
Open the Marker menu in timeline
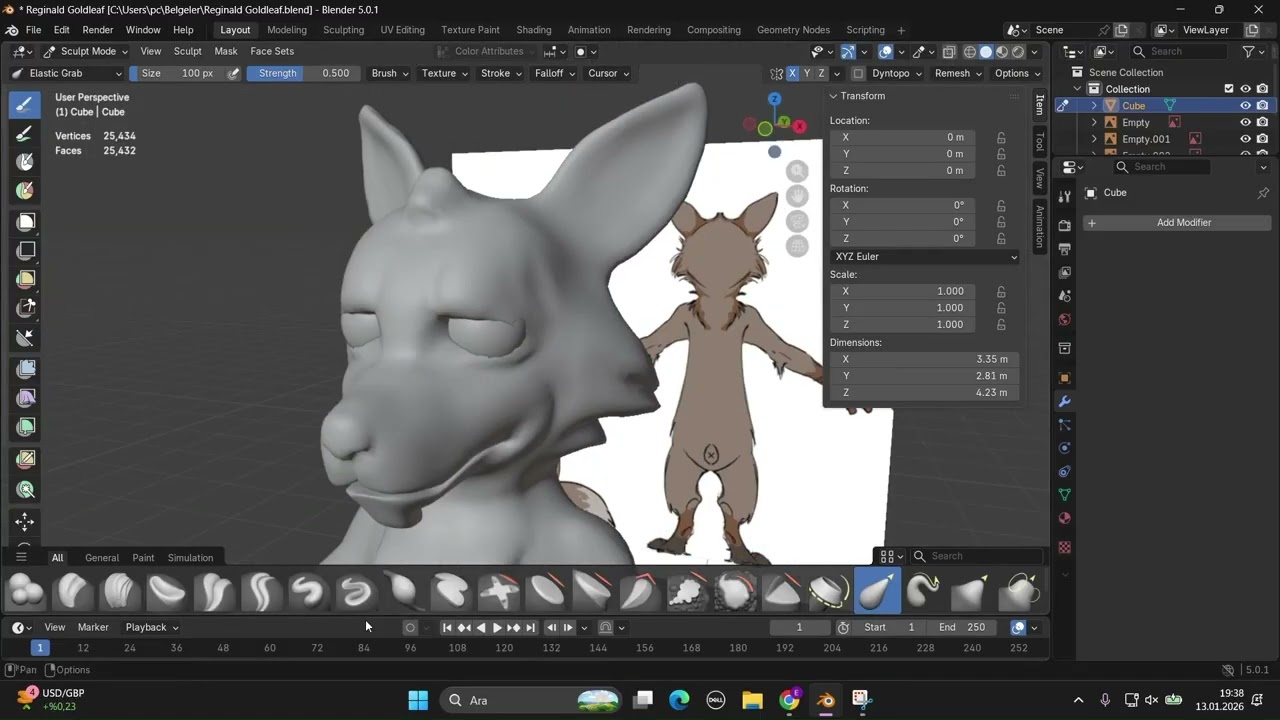(x=93, y=627)
